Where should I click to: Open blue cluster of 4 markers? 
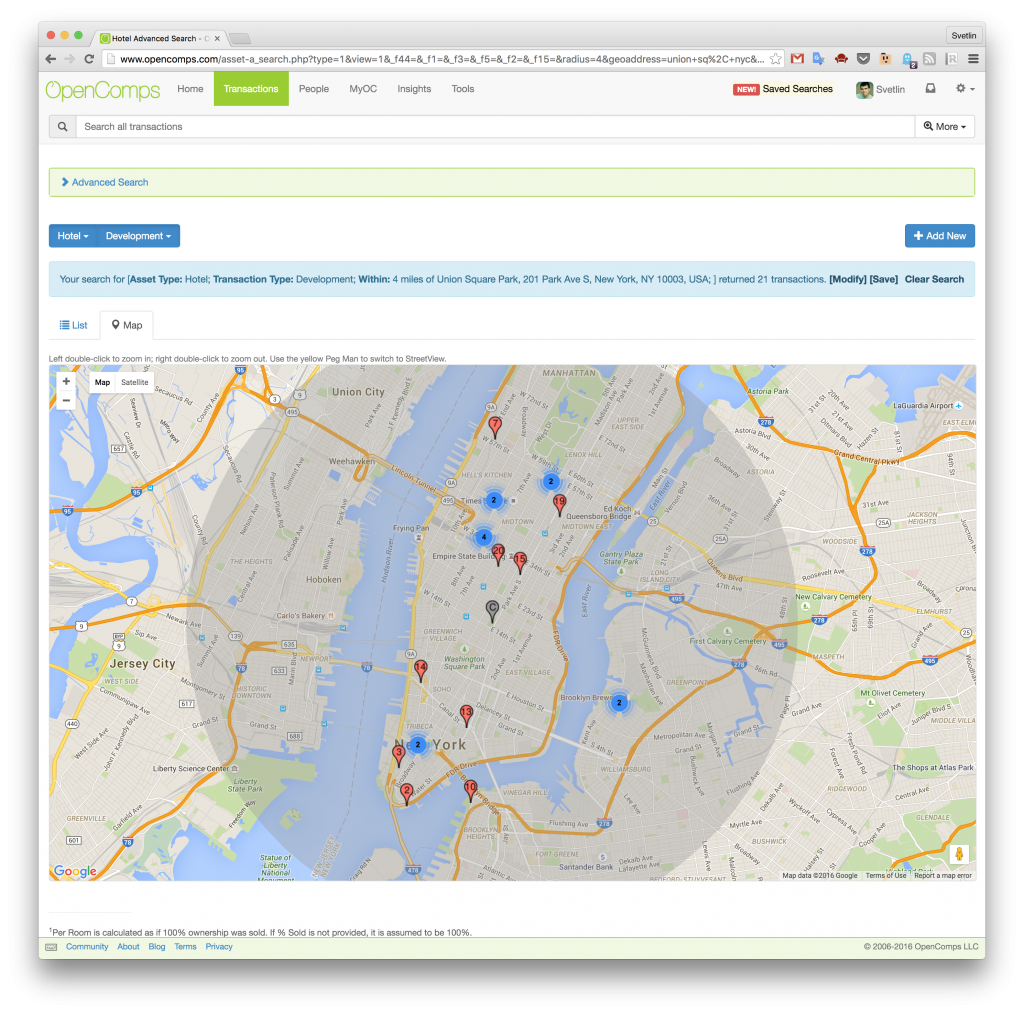click(483, 537)
